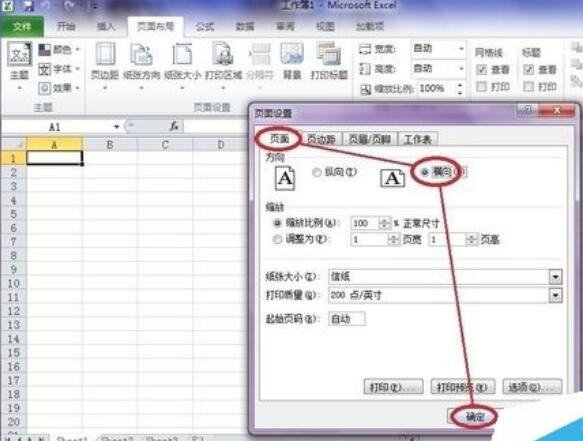The height and width of the screenshot is (441, 583).
Task: Click the 起始页码 input field
Action: tap(347, 319)
